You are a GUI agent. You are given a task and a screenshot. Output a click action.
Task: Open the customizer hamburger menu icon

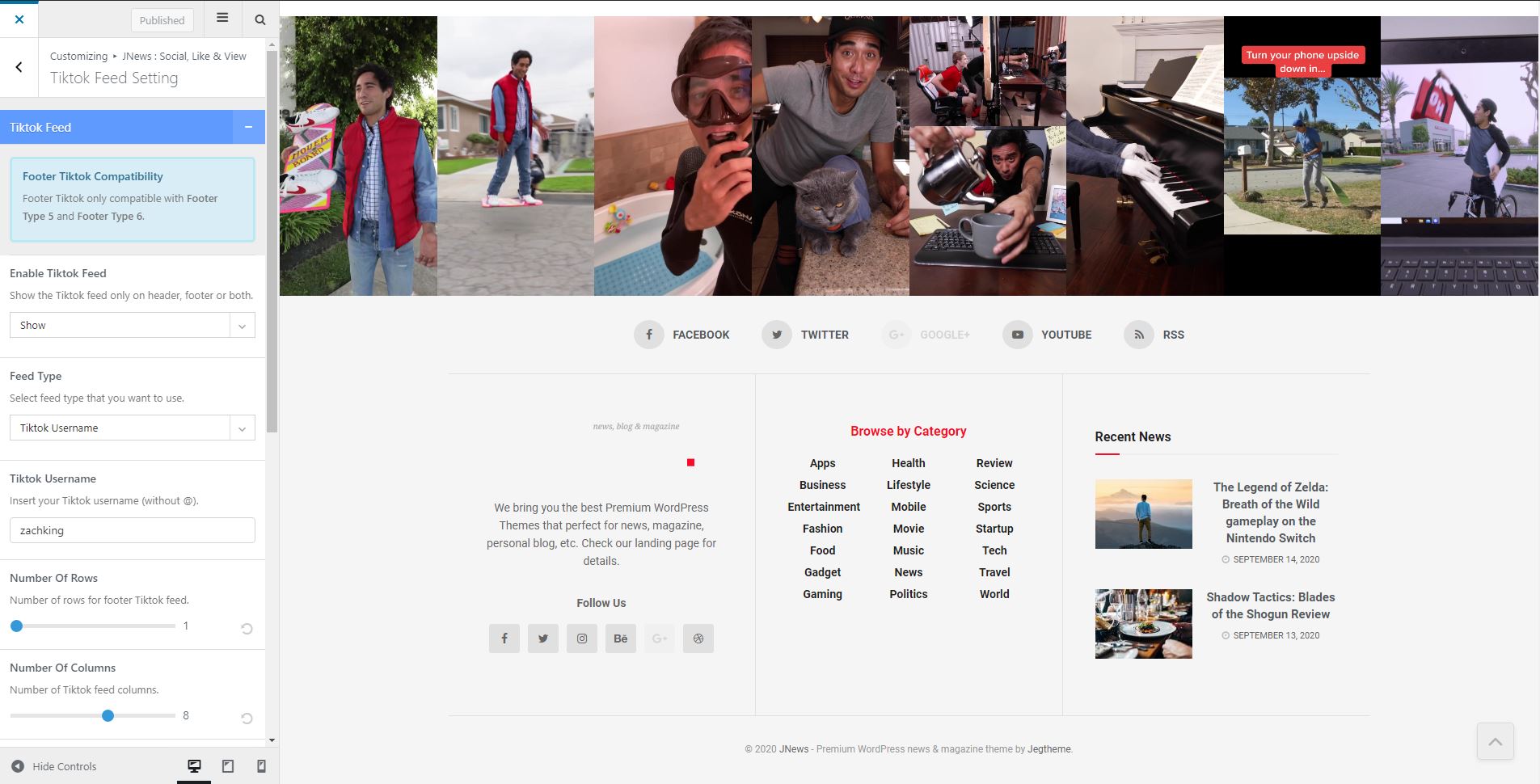pyautogui.click(x=222, y=19)
